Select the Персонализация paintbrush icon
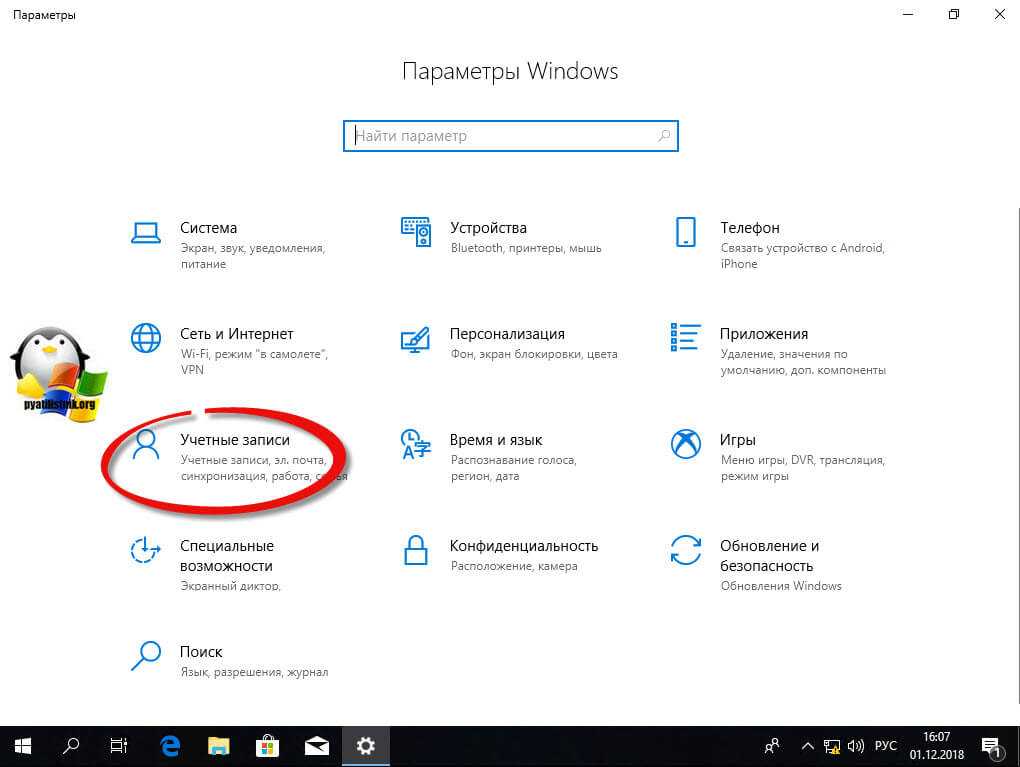The width and height of the screenshot is (1020, 767). 415,338
